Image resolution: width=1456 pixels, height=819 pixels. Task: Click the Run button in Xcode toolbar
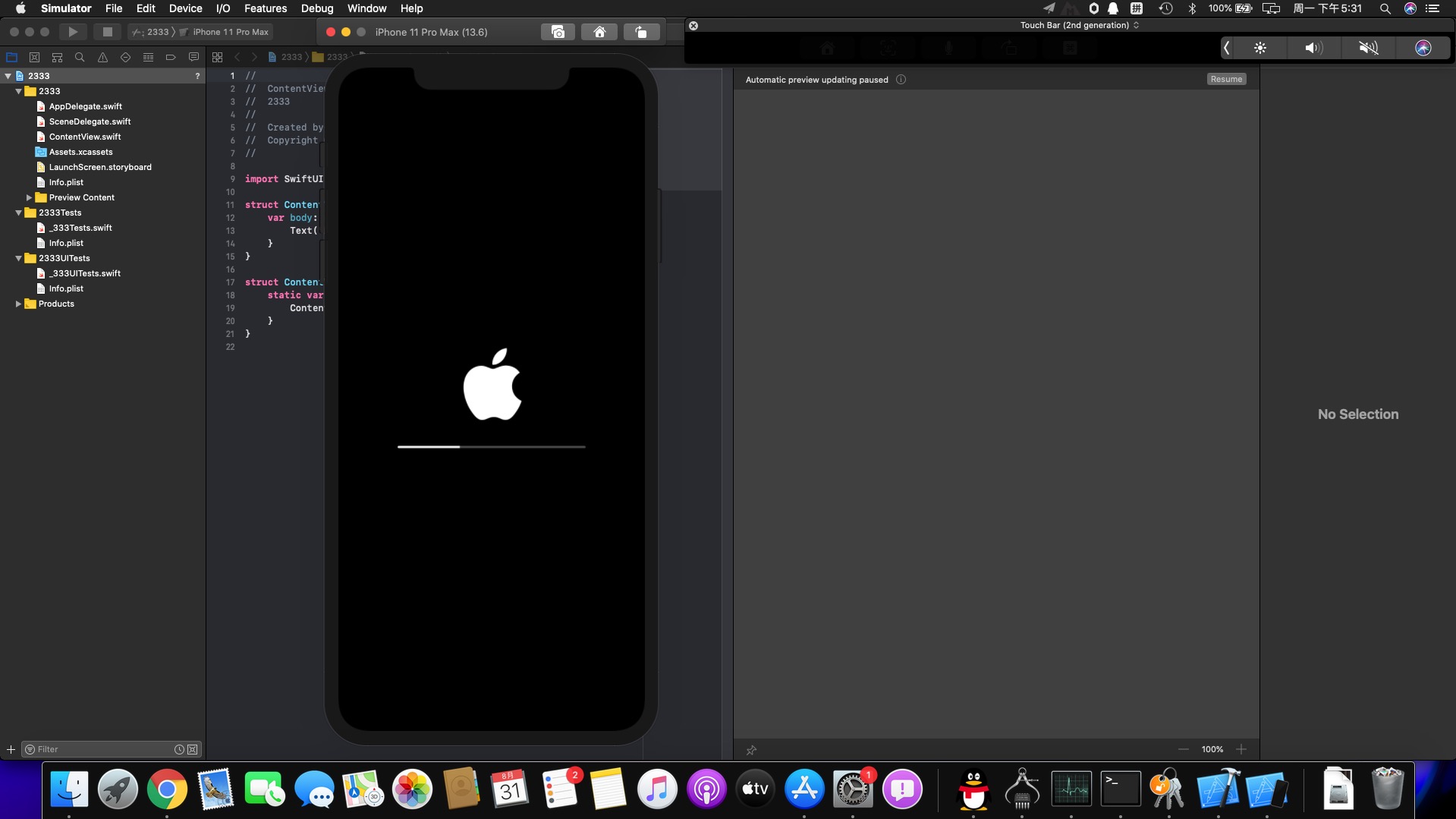(x=73, y=32)
